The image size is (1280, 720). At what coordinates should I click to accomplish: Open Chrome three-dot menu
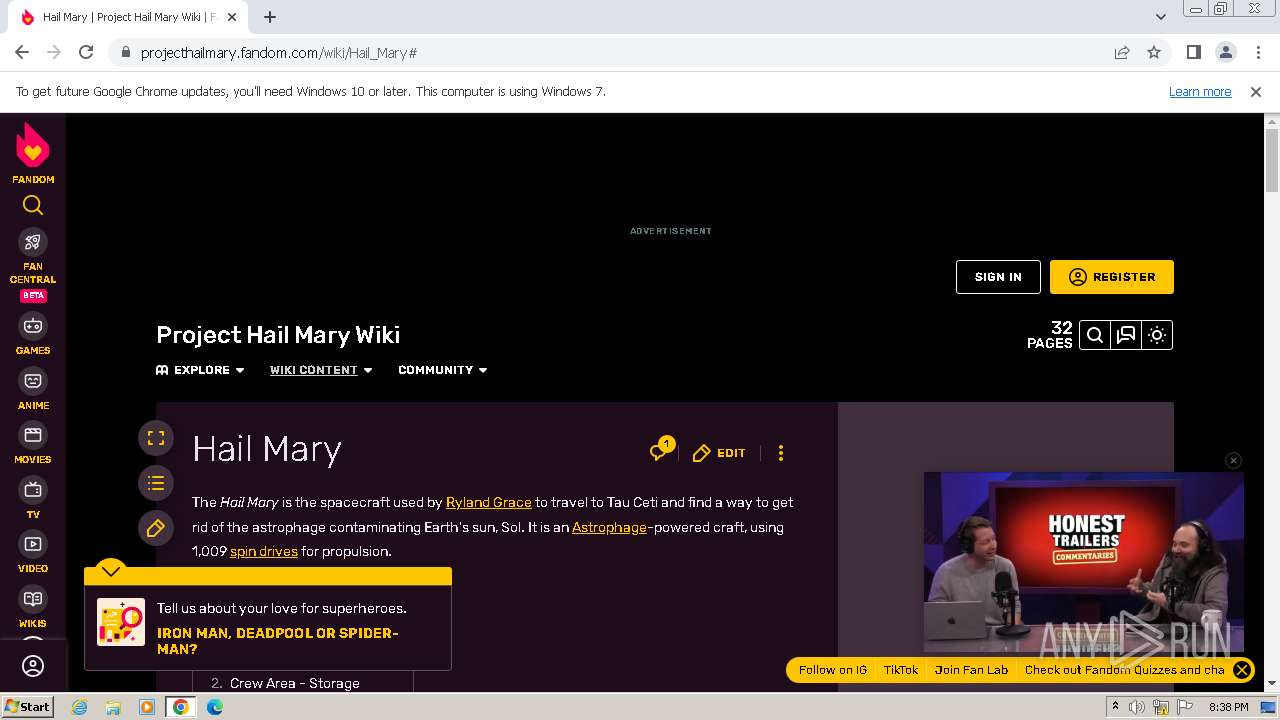[x=1258, y=52]
